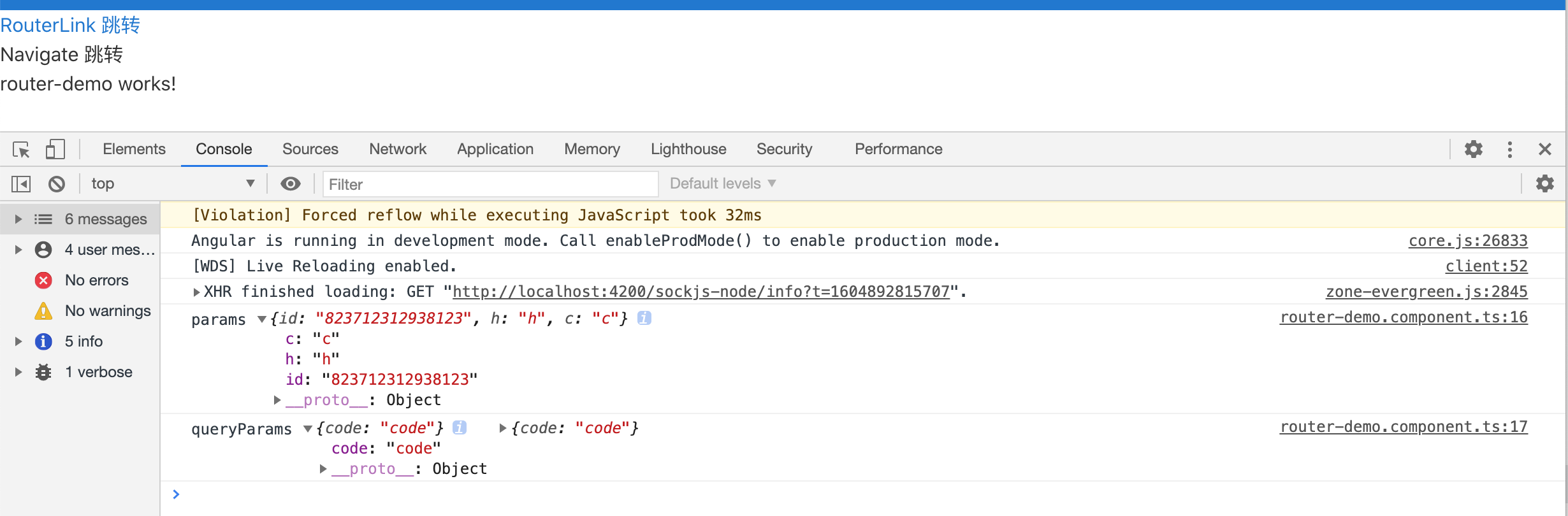Click the Navigate 跳转 text
This screenshot has height=516, width=1568.
pos(62,55)
